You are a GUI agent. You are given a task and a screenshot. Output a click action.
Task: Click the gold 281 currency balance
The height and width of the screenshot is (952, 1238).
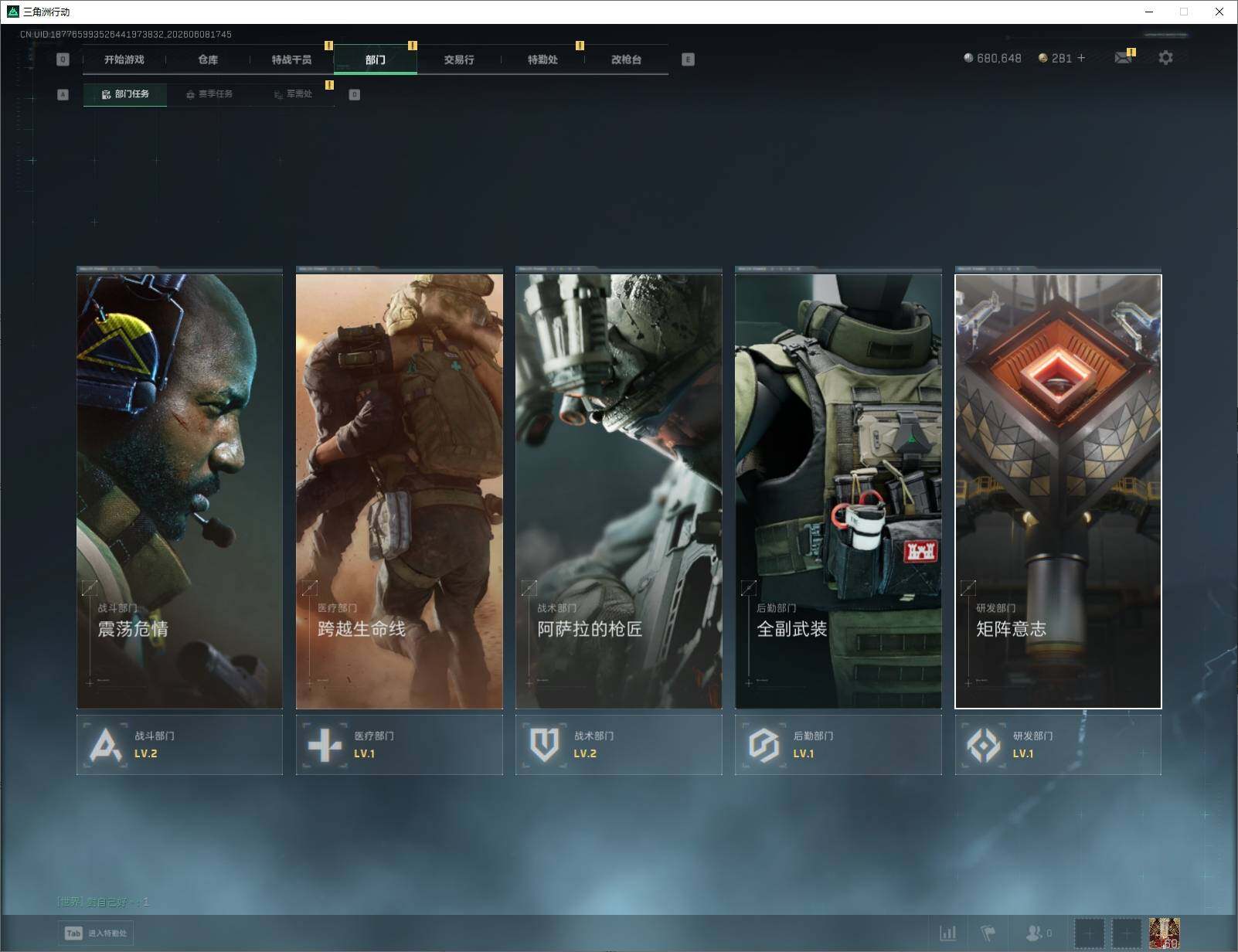1055,58
